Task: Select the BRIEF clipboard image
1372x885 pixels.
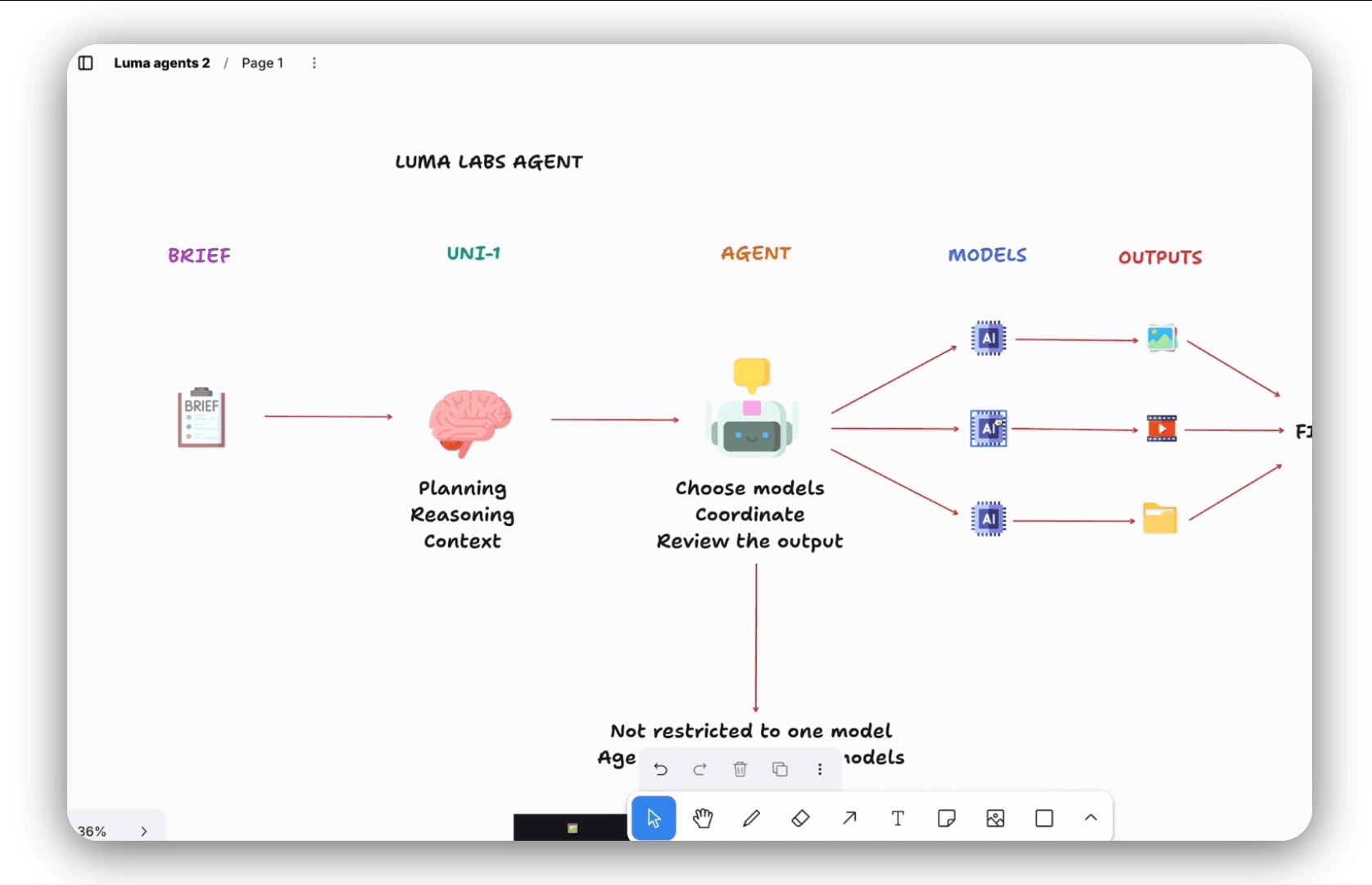Action: 201,416
